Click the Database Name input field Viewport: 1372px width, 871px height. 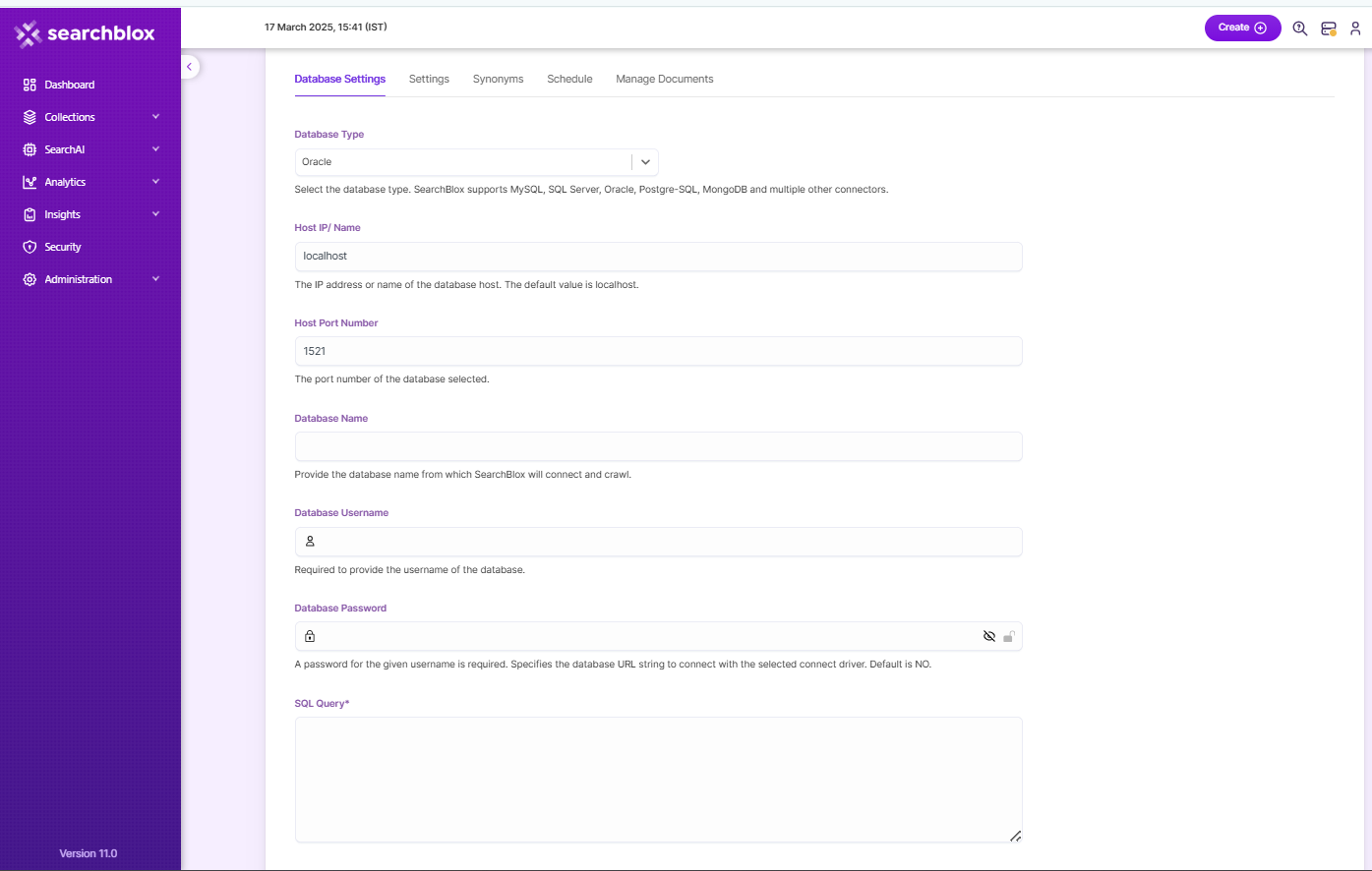pyautogui.click(x=659, y=446)
